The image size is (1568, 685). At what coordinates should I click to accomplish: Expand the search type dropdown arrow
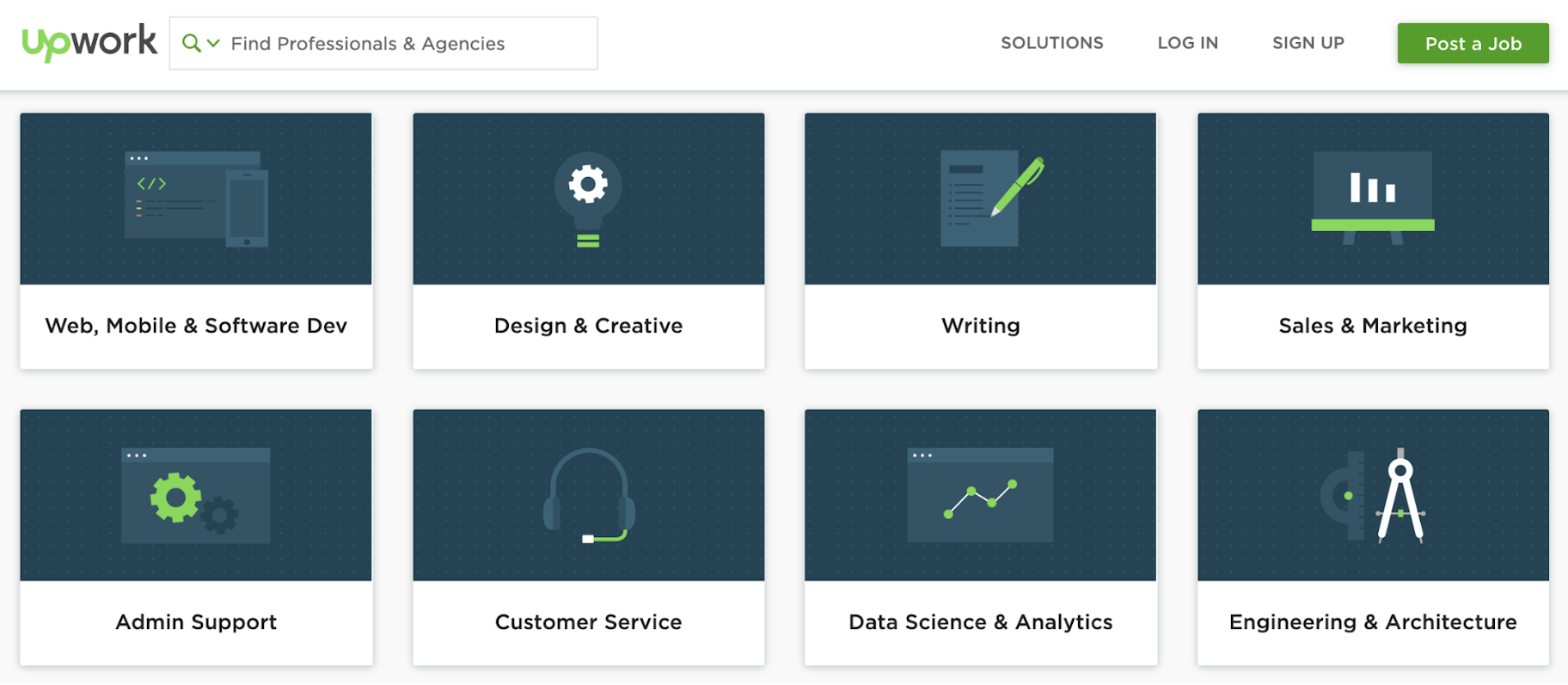tap(214, 43)
